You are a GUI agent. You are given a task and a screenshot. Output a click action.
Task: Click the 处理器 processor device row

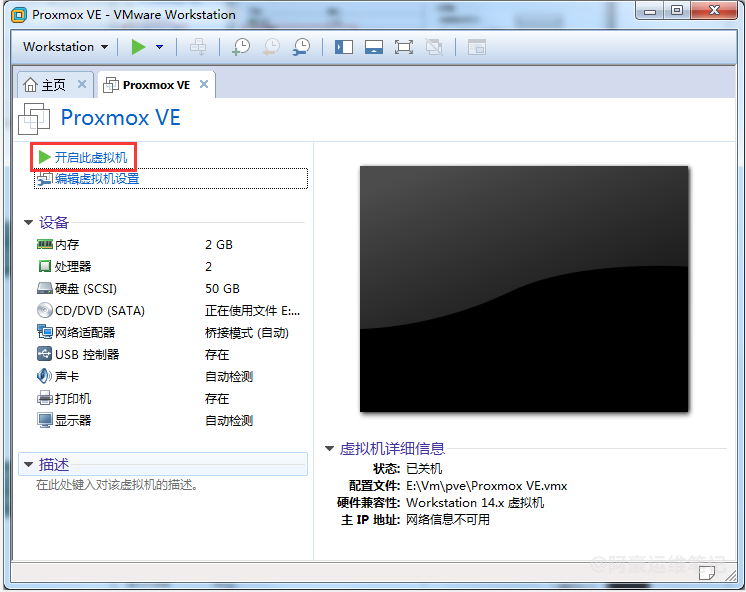(169, 266)
